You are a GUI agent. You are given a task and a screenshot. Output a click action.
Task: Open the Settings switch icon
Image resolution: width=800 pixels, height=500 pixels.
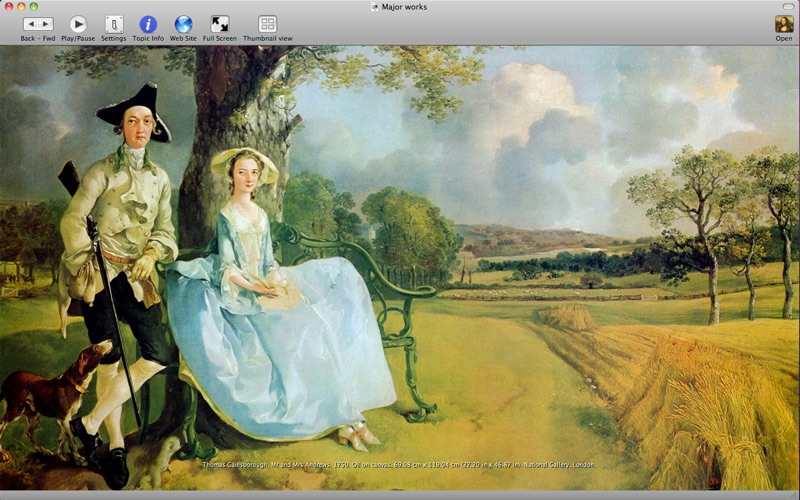[x=114, y=23]
